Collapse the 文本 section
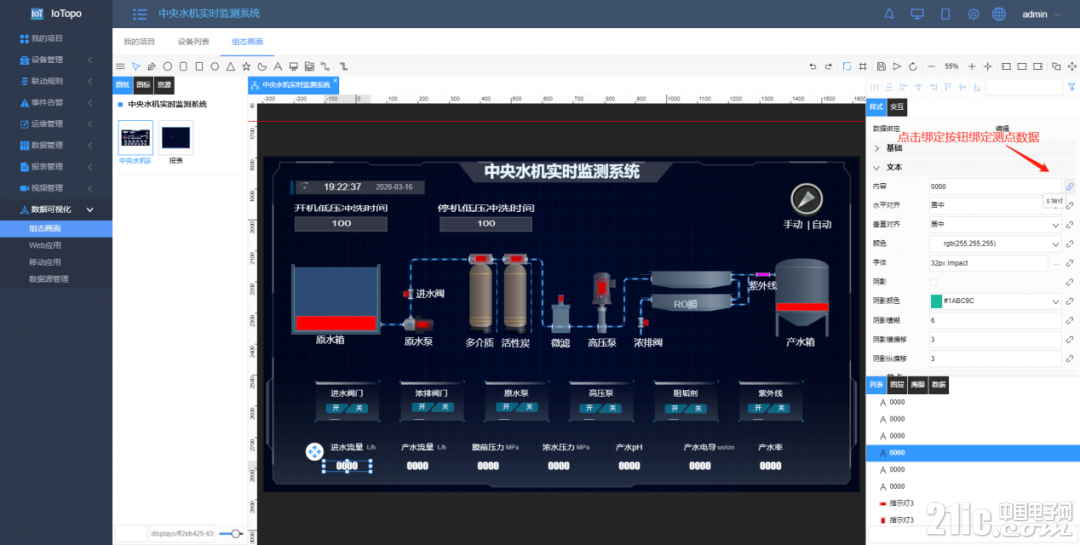The width and height of the screenshot is (1080, 545). (971, 167)
